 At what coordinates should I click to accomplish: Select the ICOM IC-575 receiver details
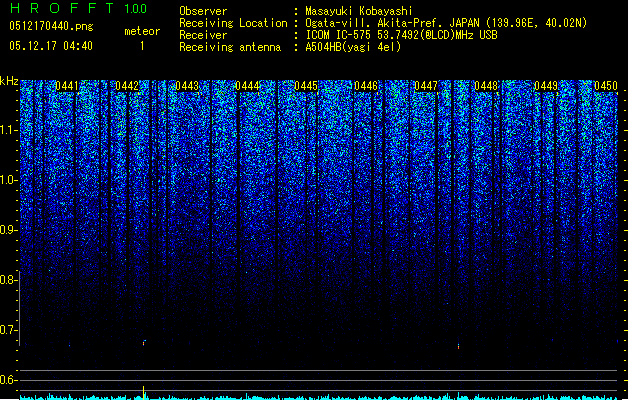coord(401,35)
